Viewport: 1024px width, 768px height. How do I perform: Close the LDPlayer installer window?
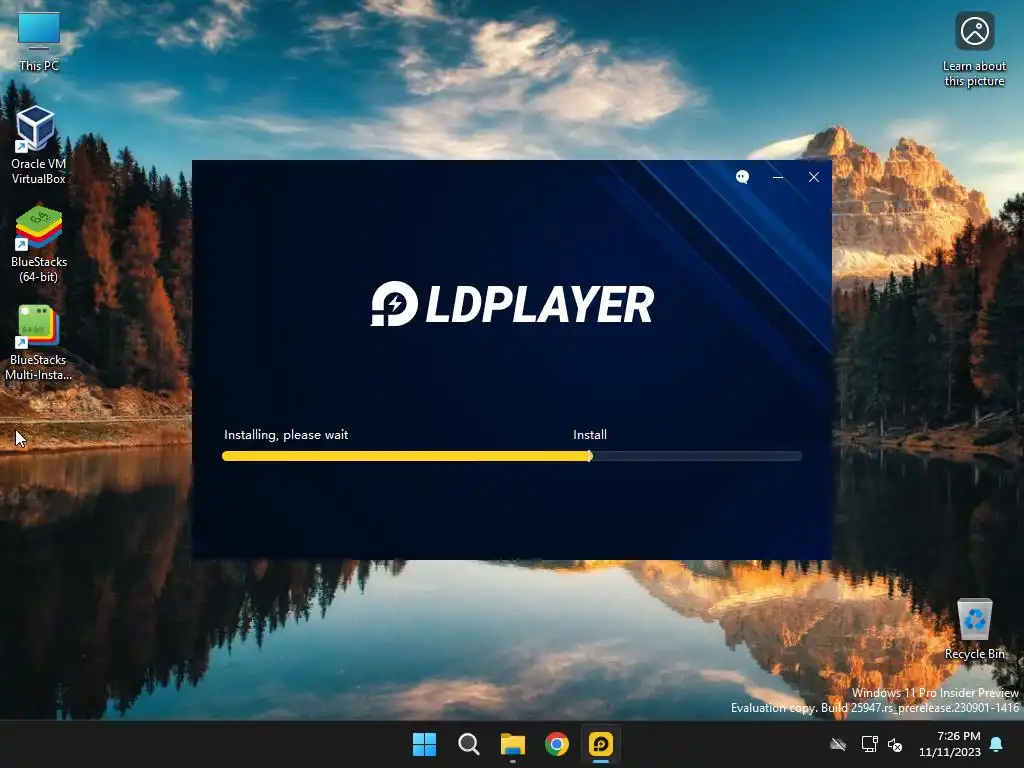(x=814, y=177)
